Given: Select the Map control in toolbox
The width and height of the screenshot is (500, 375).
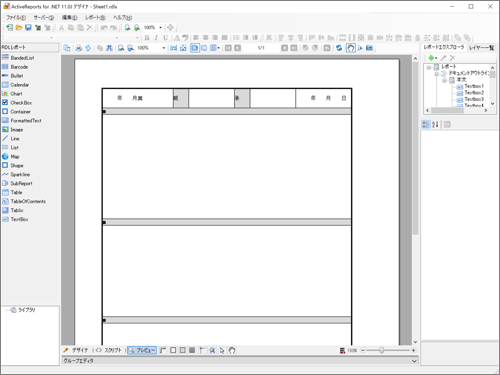Looking at the screenshot, I should pyautogui.click(x=11, y=157).
